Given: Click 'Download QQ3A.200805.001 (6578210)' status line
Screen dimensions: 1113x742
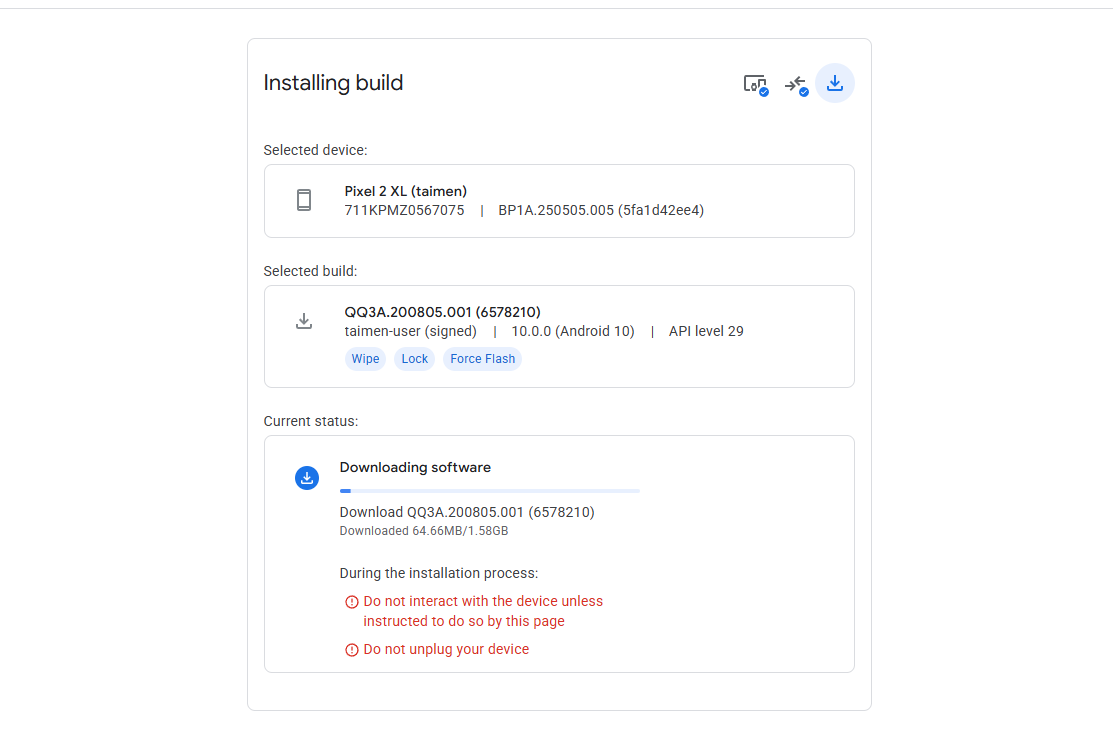Looking at the screenshot, I should (x=467, y=512).
